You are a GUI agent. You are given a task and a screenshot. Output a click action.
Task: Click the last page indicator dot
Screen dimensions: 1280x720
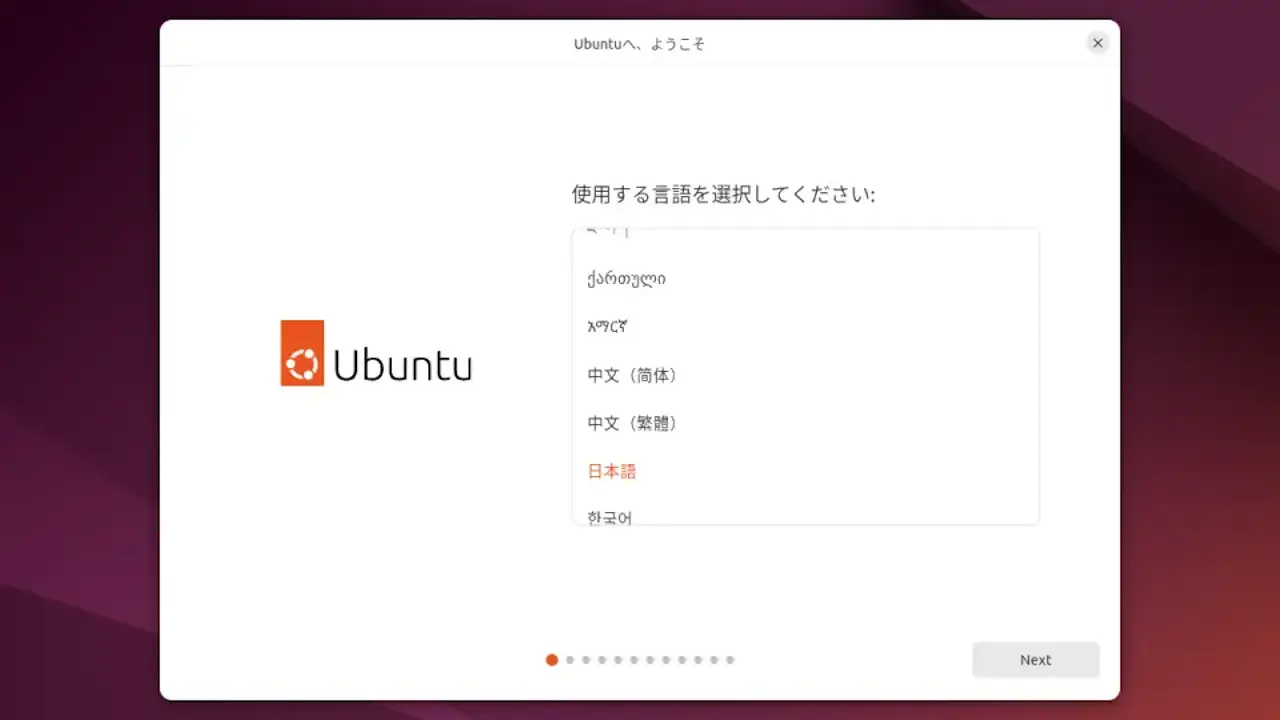coord(730,660)
